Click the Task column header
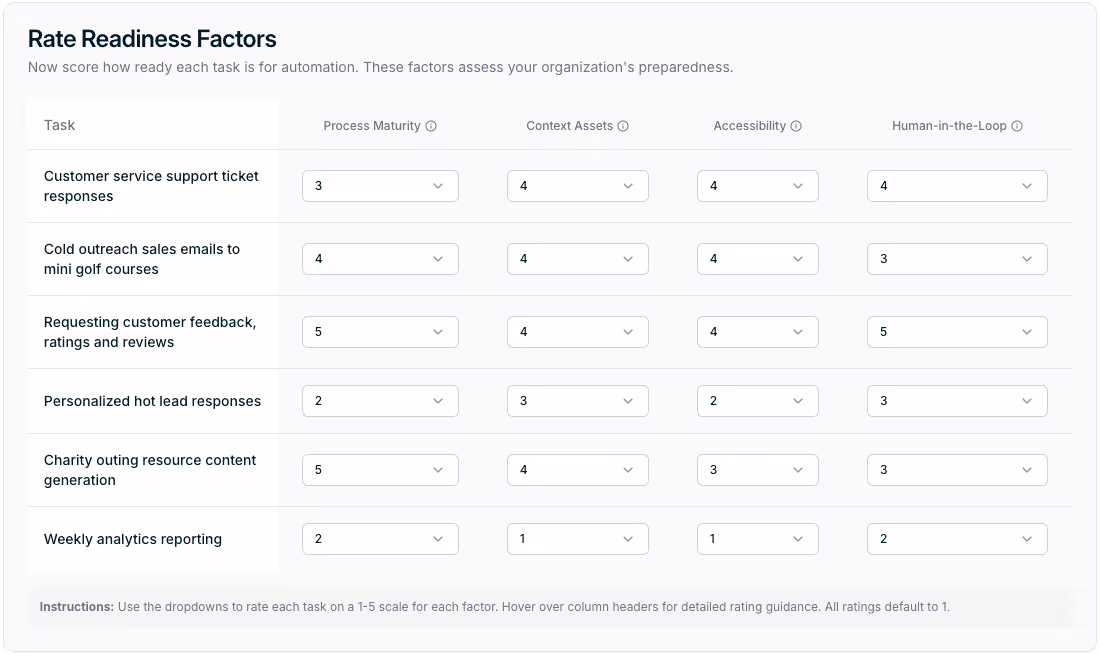Viewport: 1100px width, 656px height. 60,126
